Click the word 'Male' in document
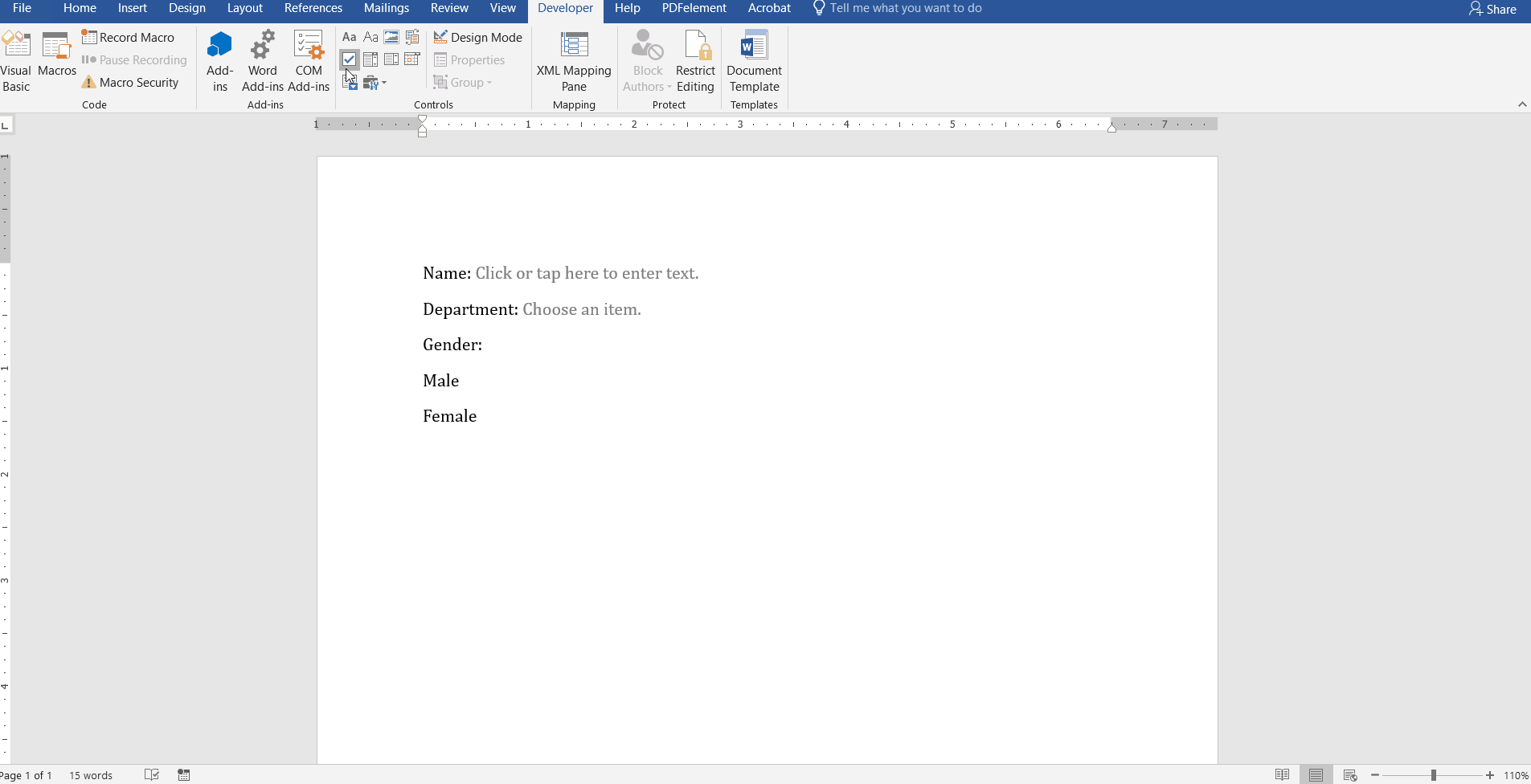The image size is (1531, 784). click(441, 381)
